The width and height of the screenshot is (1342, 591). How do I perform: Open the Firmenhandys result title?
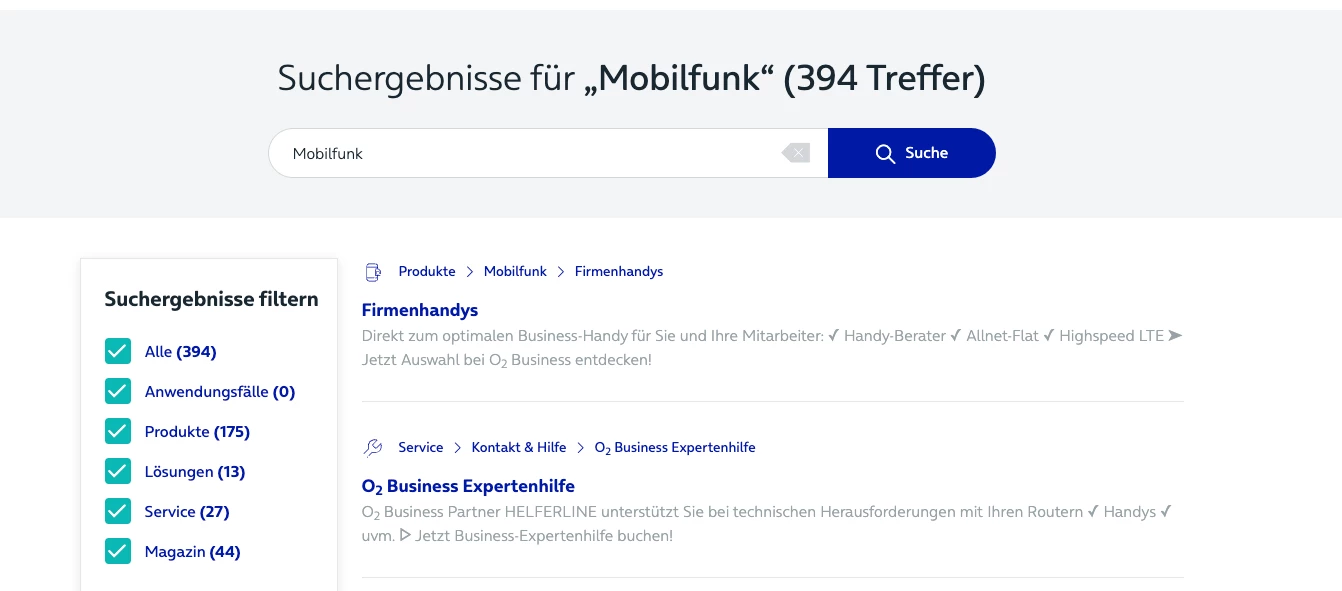(x=420, y=310)
